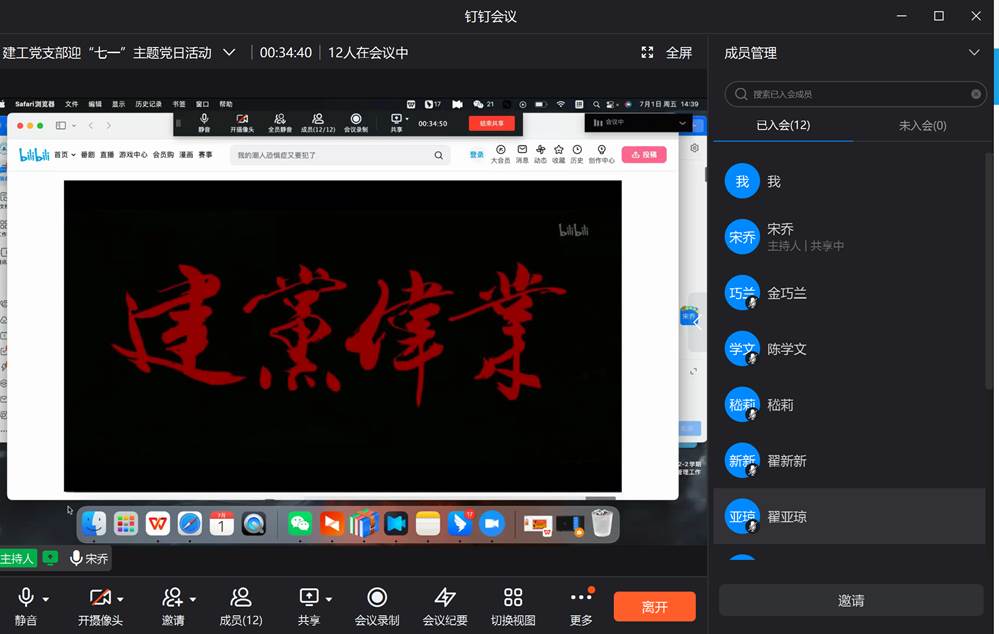
Task: Click DingTalk icon in dock with badge
Action: pyautogui.click(x=459, y=524)
